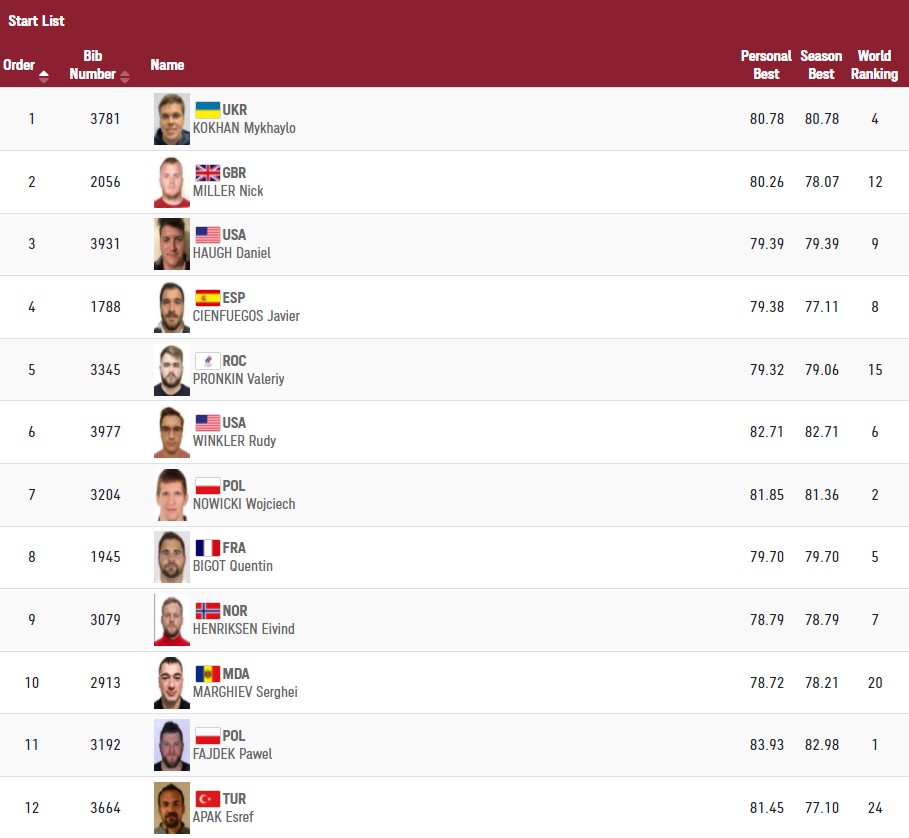
Task: Click NOWICKI Wojciech's photo thumbnail
Action: point(172,495)
